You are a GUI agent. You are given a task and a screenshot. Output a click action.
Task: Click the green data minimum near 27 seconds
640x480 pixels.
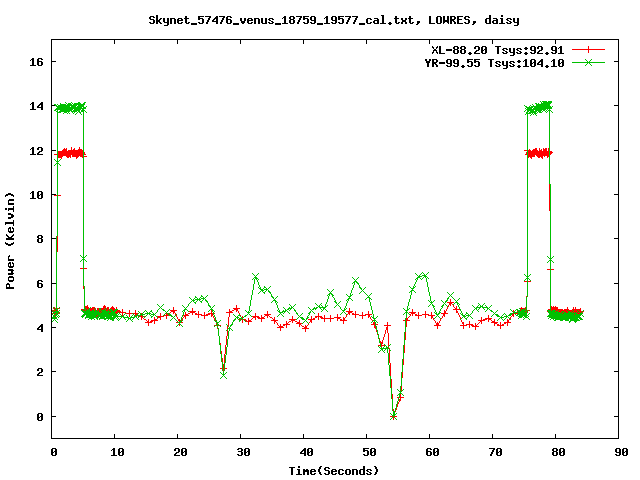click(x=223, y=375)
